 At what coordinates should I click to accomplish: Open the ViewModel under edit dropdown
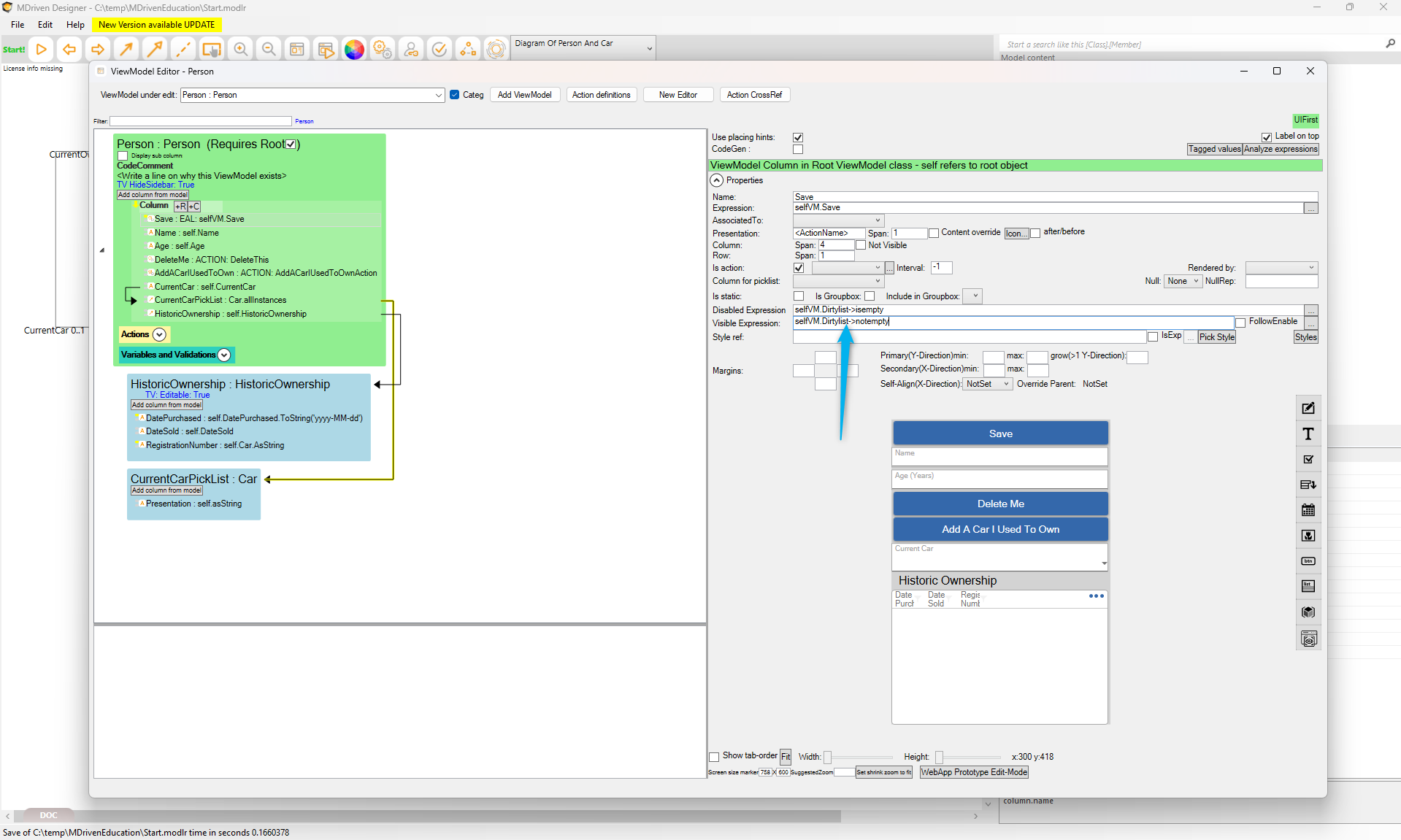pos(438,95)
